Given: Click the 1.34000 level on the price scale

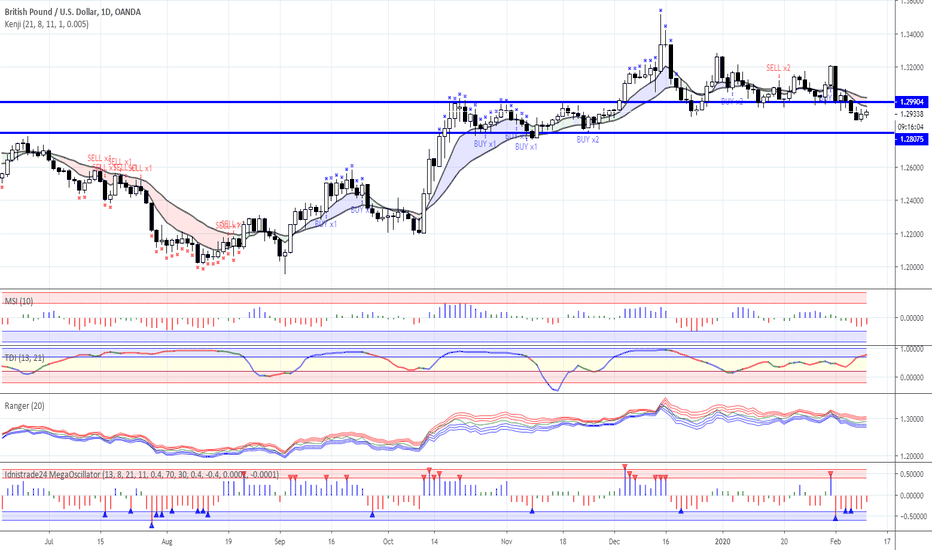Looking at the screenshot, I should [x=912, y=34].
